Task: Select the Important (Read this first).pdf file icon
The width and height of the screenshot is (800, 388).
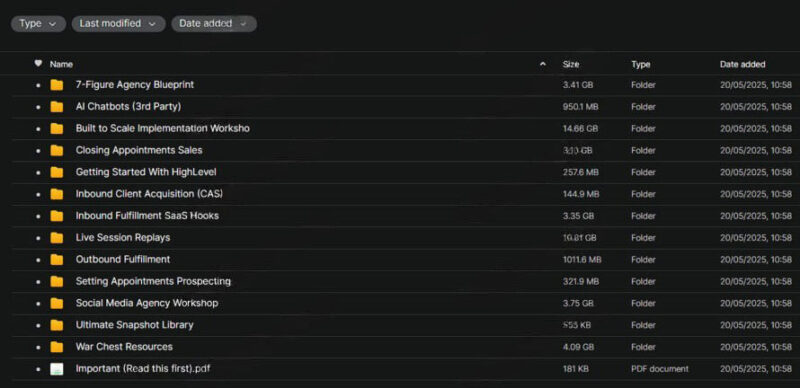Action: pos(57,369)
